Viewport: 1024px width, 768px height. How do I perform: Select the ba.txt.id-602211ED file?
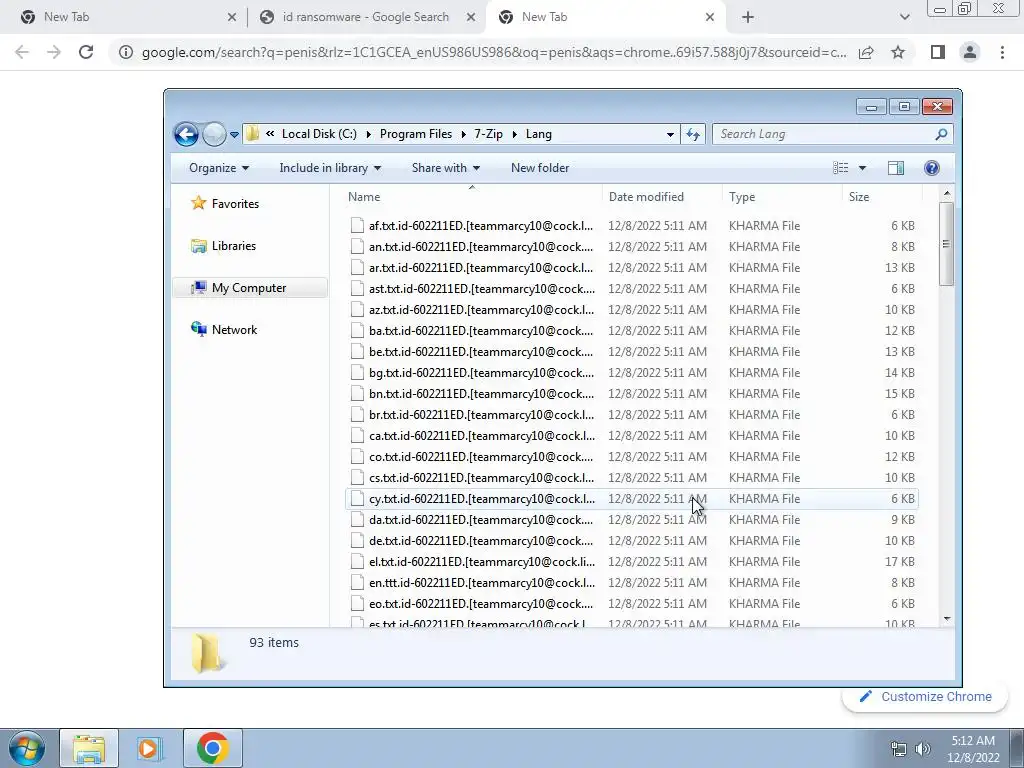(632, 330)
